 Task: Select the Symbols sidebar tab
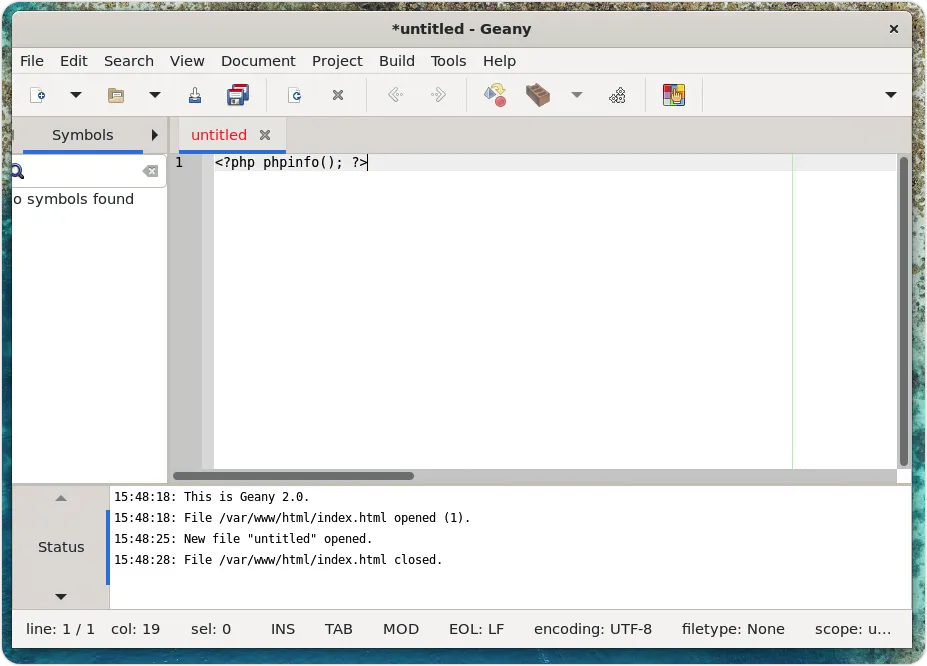[83, 135]
